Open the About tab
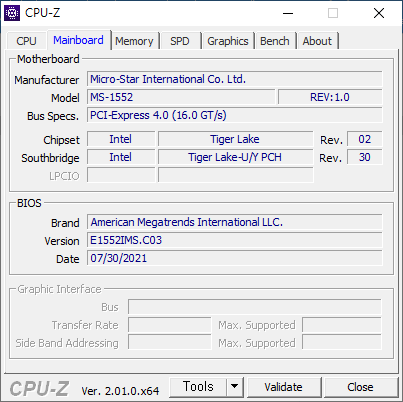The height and width of the screenshot is (402, 403). [x=317, y=41]
